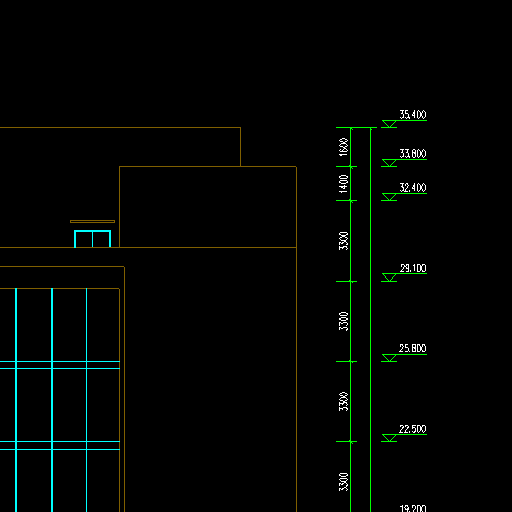Select the 1400 vertical dimension text
Viewport: 512px width, 512px height.
point(343,184)
